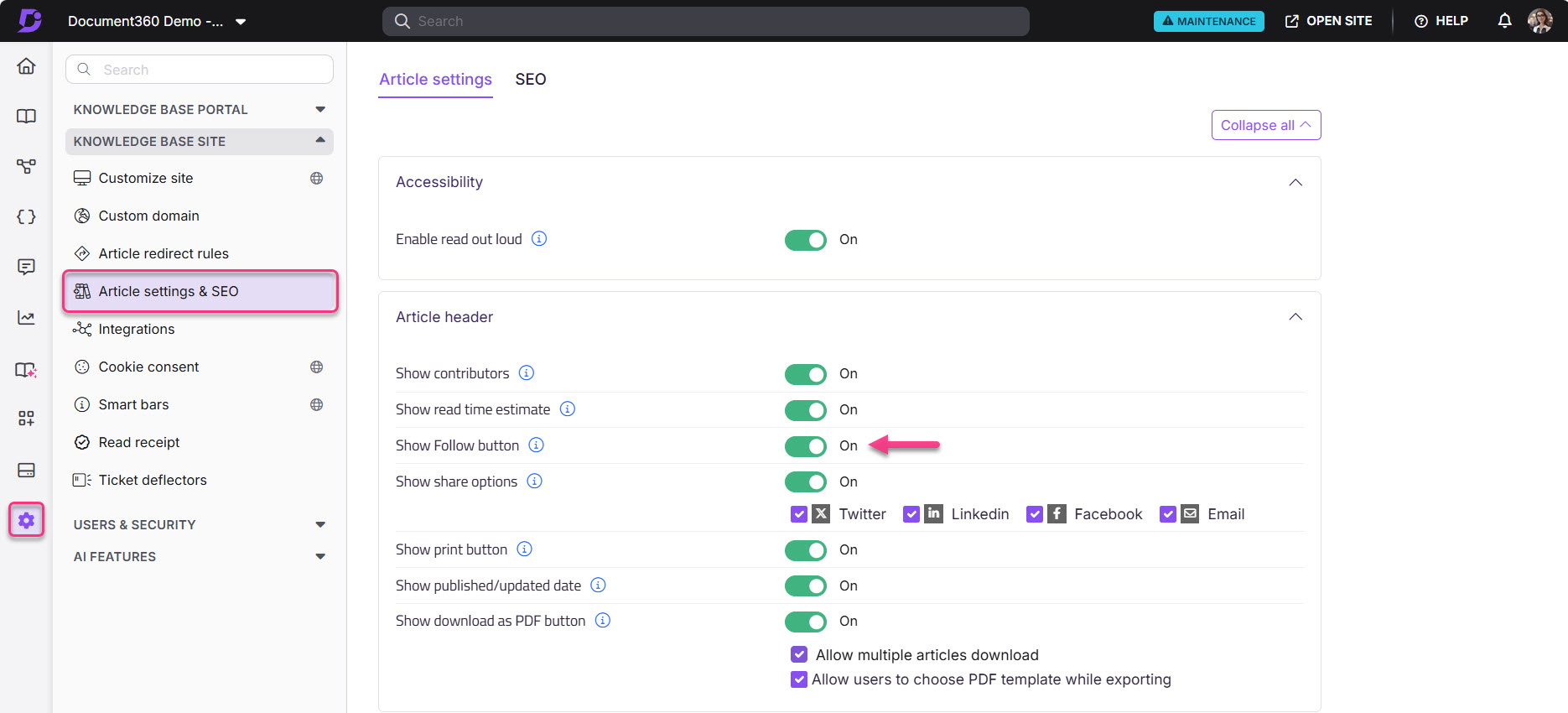Click the top global Search field
The height and width of the screenshot is (713, 1568).
point(706,21)
